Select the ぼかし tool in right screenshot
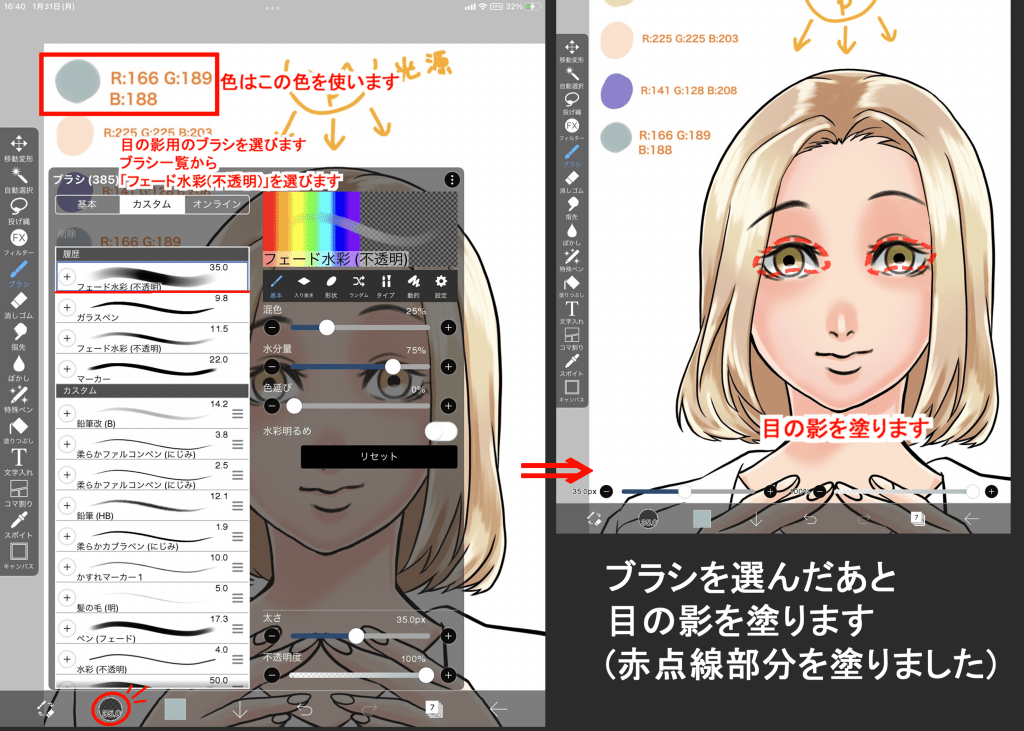This screenshot has width=1024, height=731. point(571,234)
